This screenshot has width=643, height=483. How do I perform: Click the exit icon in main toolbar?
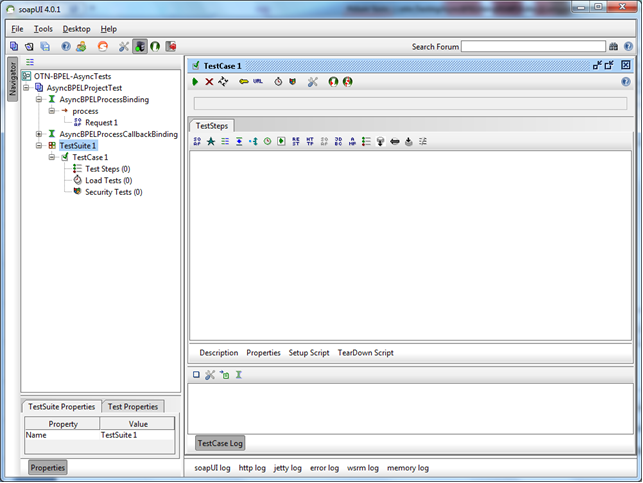click(x=171, y=46)
